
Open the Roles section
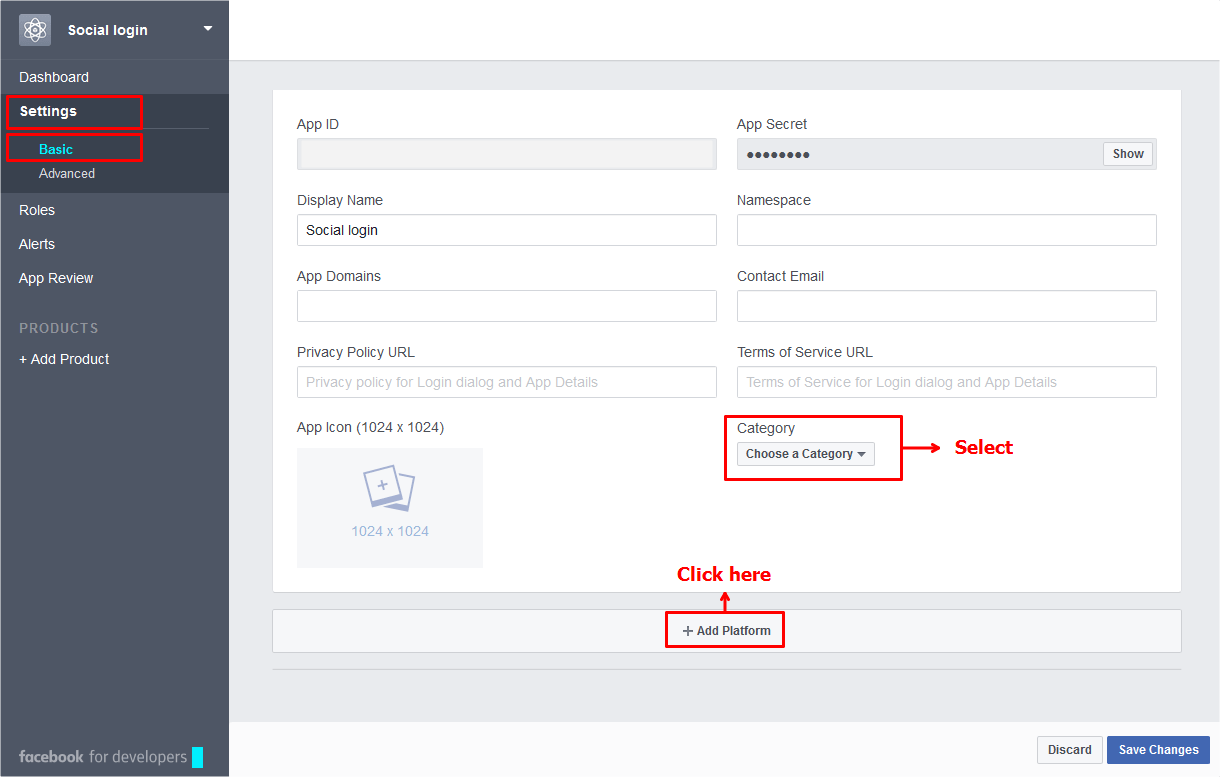click(x=37, y=210)
